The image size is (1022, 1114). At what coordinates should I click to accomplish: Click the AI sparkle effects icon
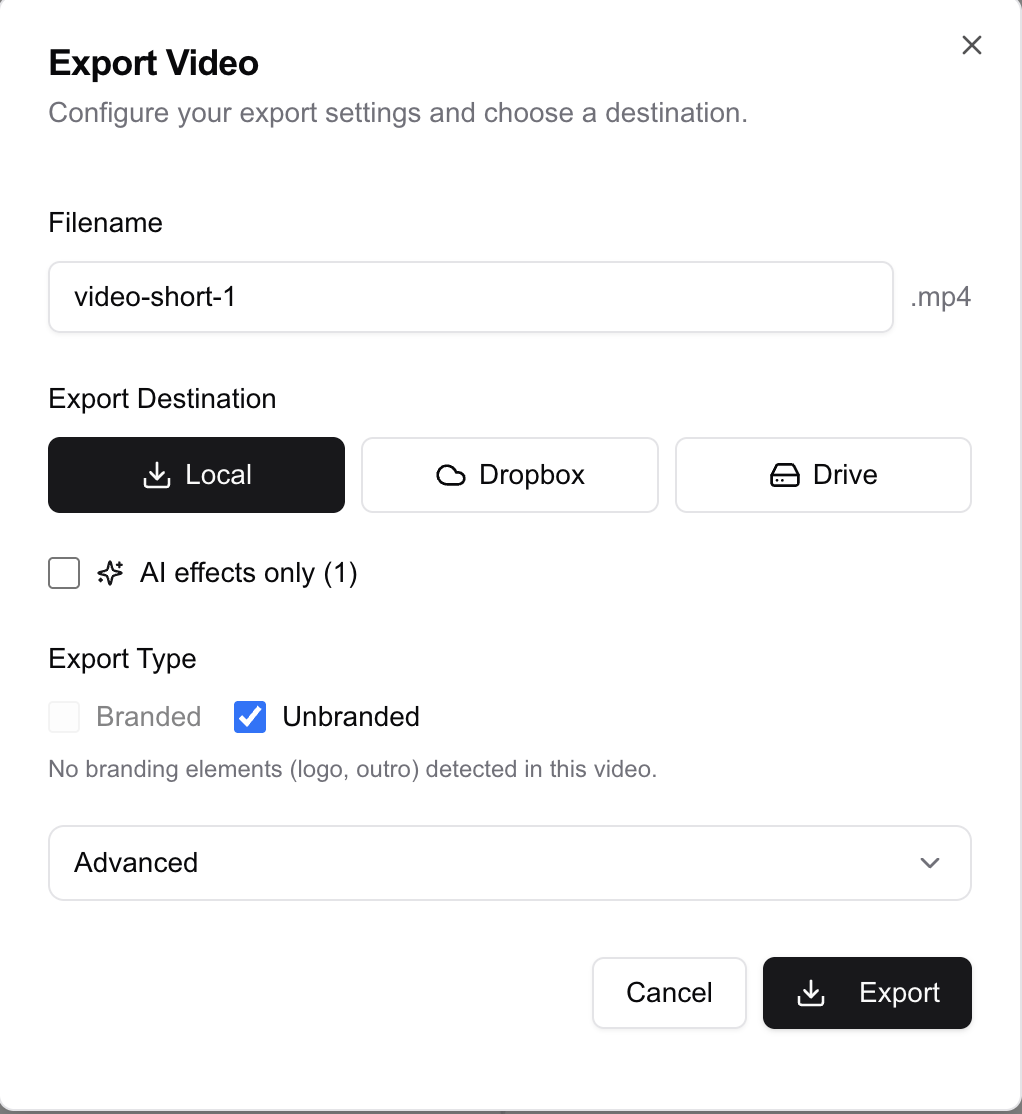(108, 572)
